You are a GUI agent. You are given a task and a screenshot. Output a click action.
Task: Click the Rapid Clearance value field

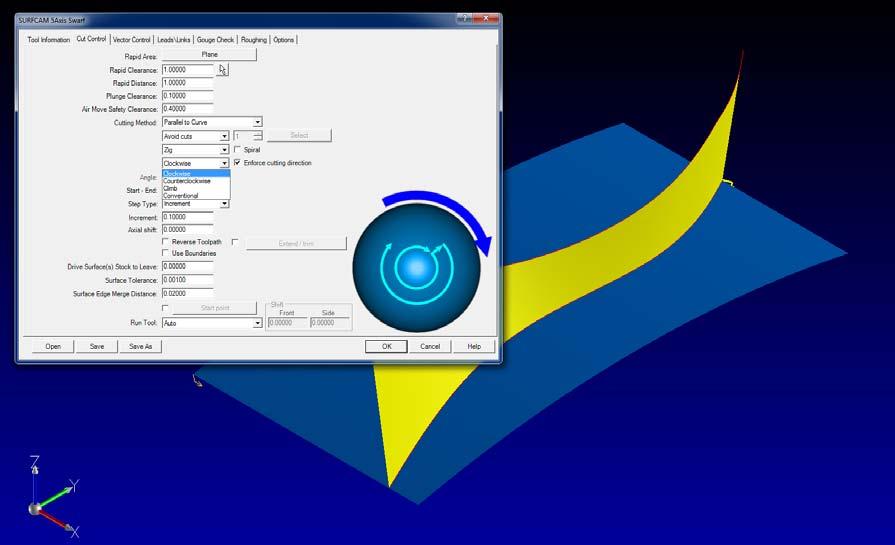pos(188,70)
